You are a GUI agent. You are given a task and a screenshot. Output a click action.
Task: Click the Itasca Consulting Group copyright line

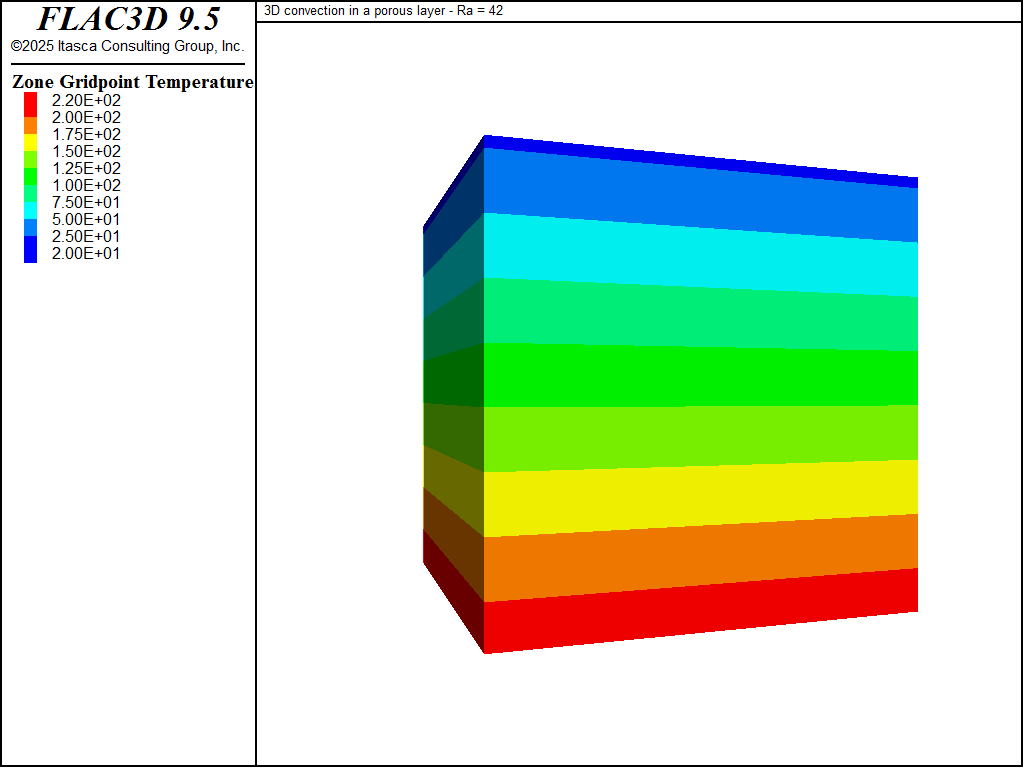(x=127, y=46)
